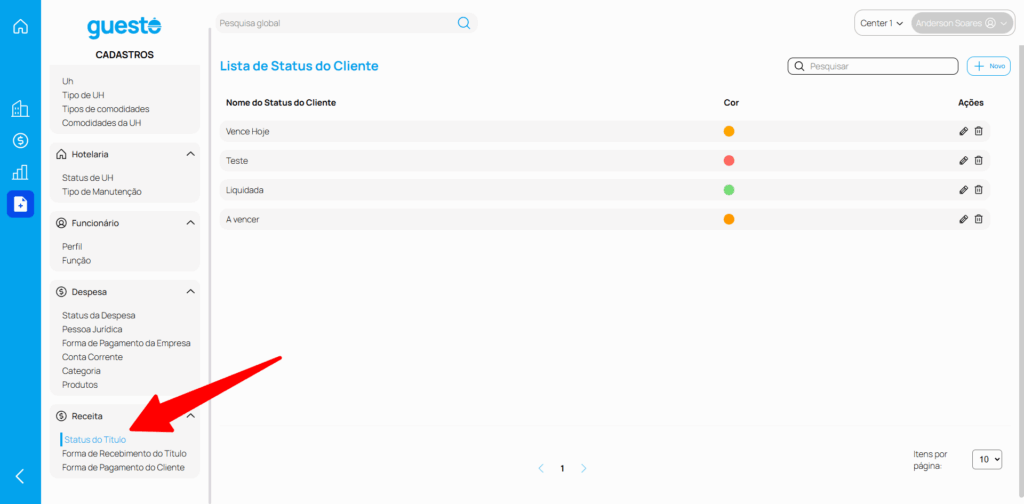Open the bar chart reports icon
The image size is (1024, 504).
coord(20,172)
